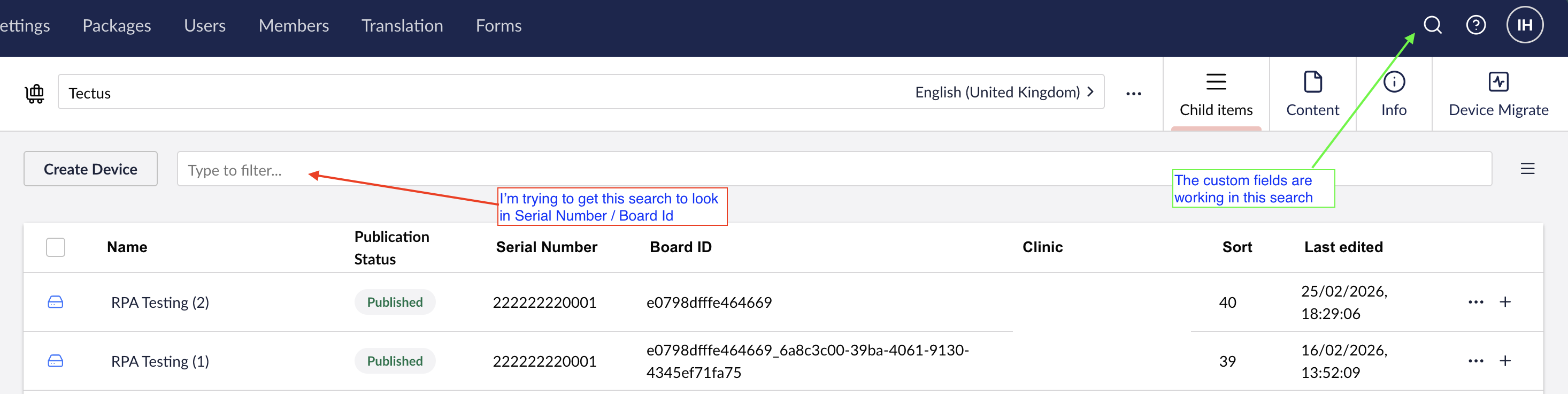Click the RPA Testing (1) device icon
The height and width of the screenshot is (394, 1568).
coord(56,361)
